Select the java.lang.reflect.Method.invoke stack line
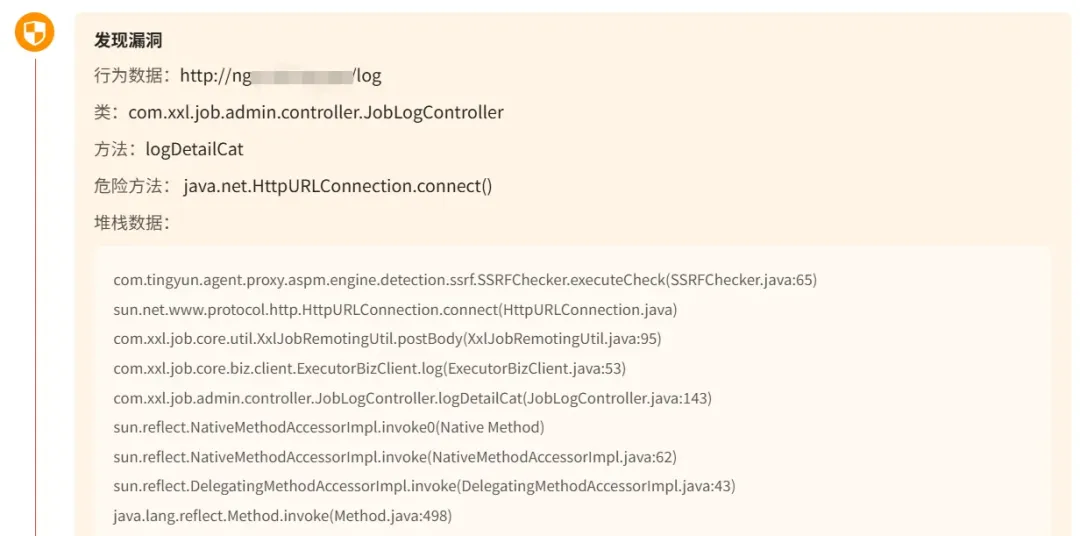This screenshot has height=536, width=1080. [282, 516]
